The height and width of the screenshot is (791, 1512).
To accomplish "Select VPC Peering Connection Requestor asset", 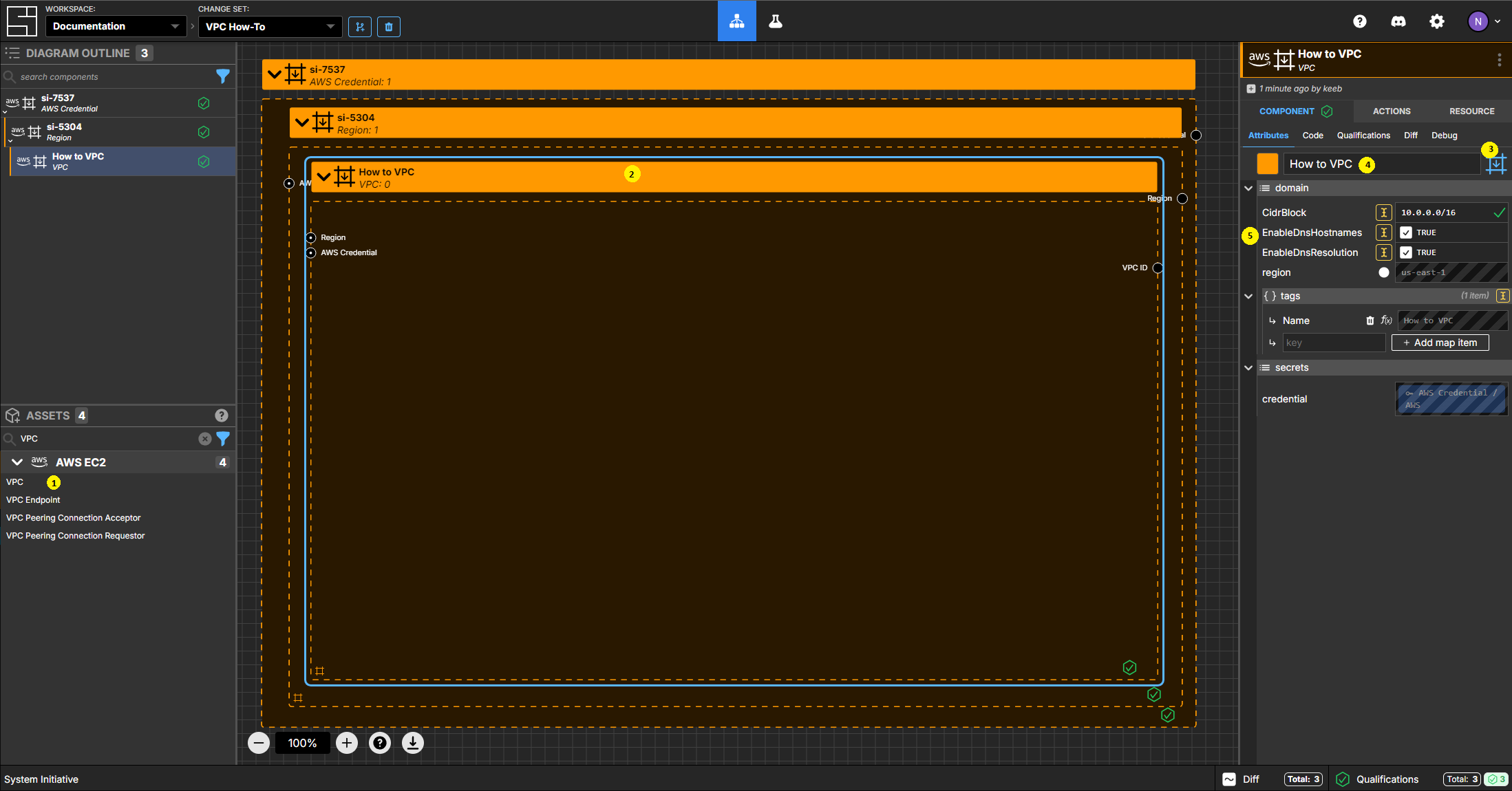I will [x=75, y=536].
